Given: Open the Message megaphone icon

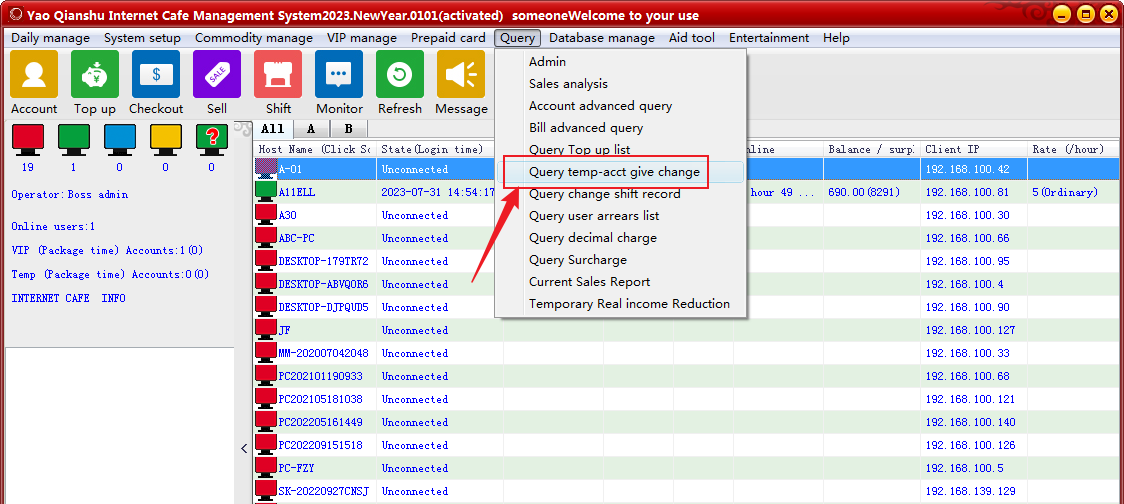Looking at the screenshot, I should click(x=461, y=75).
